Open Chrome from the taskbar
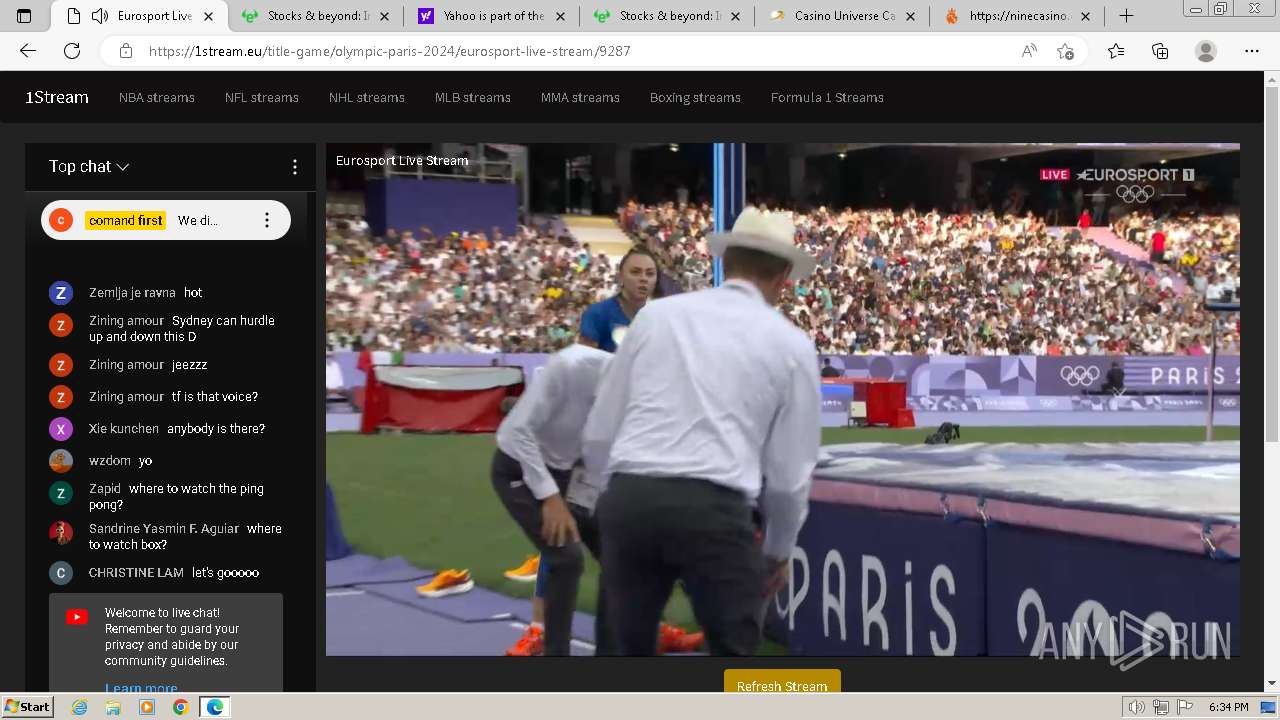The width and height of the screenshot is (1280, 720). tap(180, 707)
